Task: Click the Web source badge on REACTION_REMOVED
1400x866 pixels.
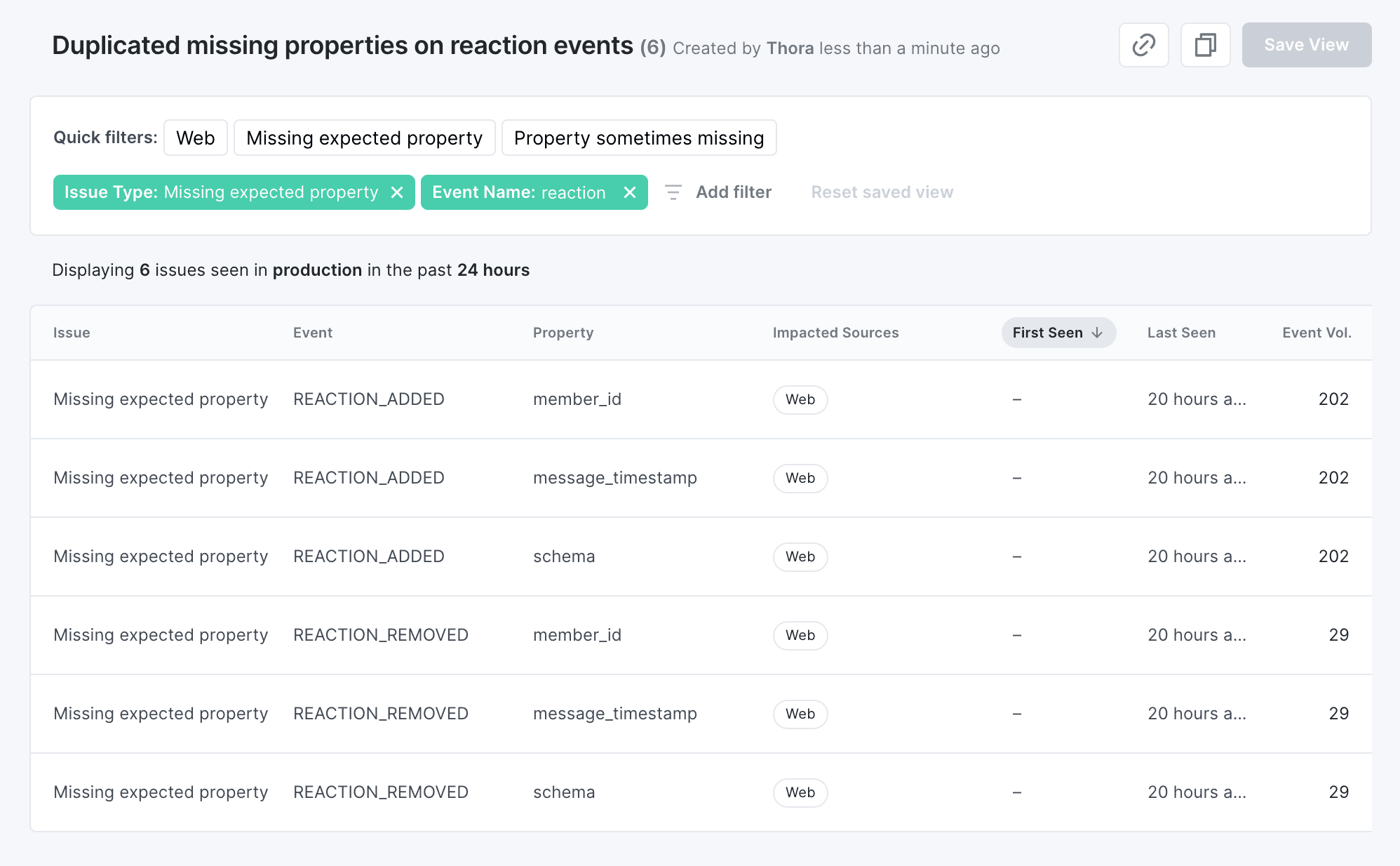Action: click(800, 634)
